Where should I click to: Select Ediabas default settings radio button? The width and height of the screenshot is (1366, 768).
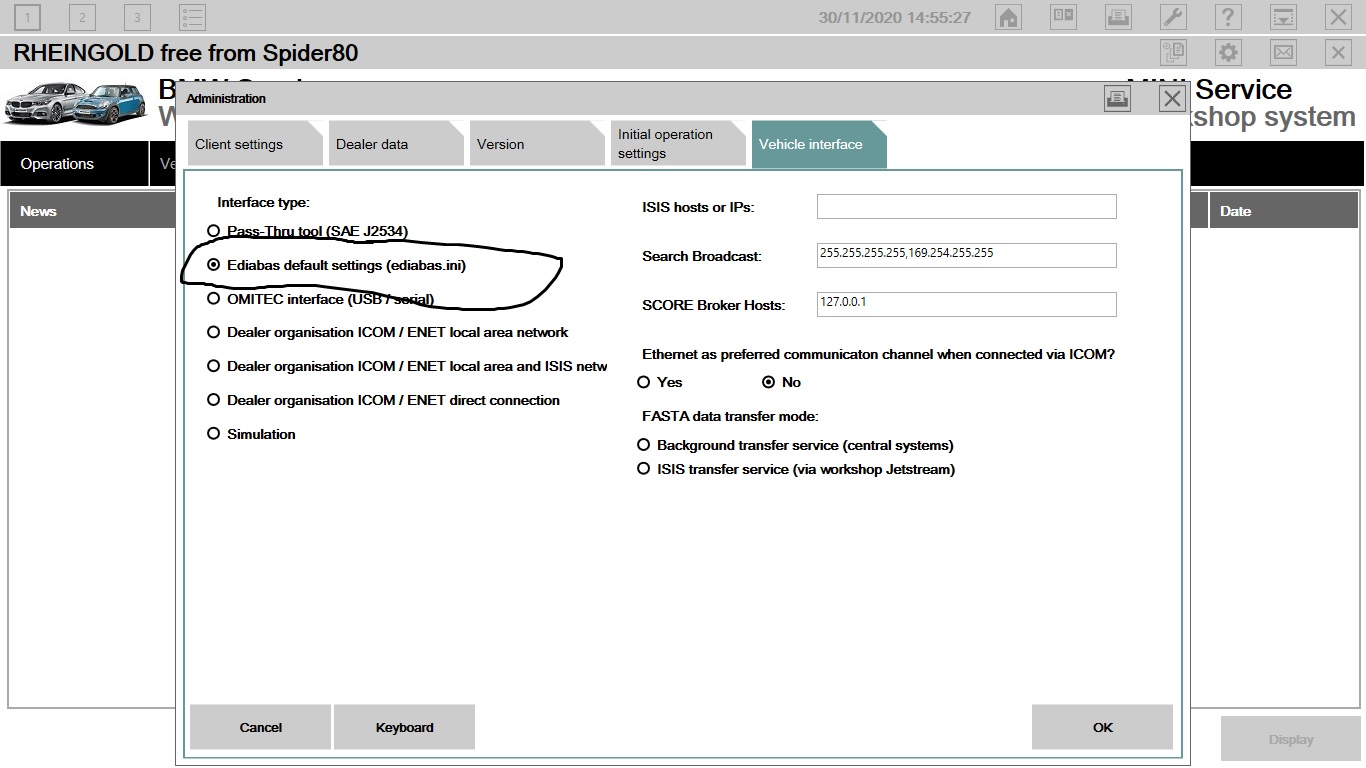[213, 265]
